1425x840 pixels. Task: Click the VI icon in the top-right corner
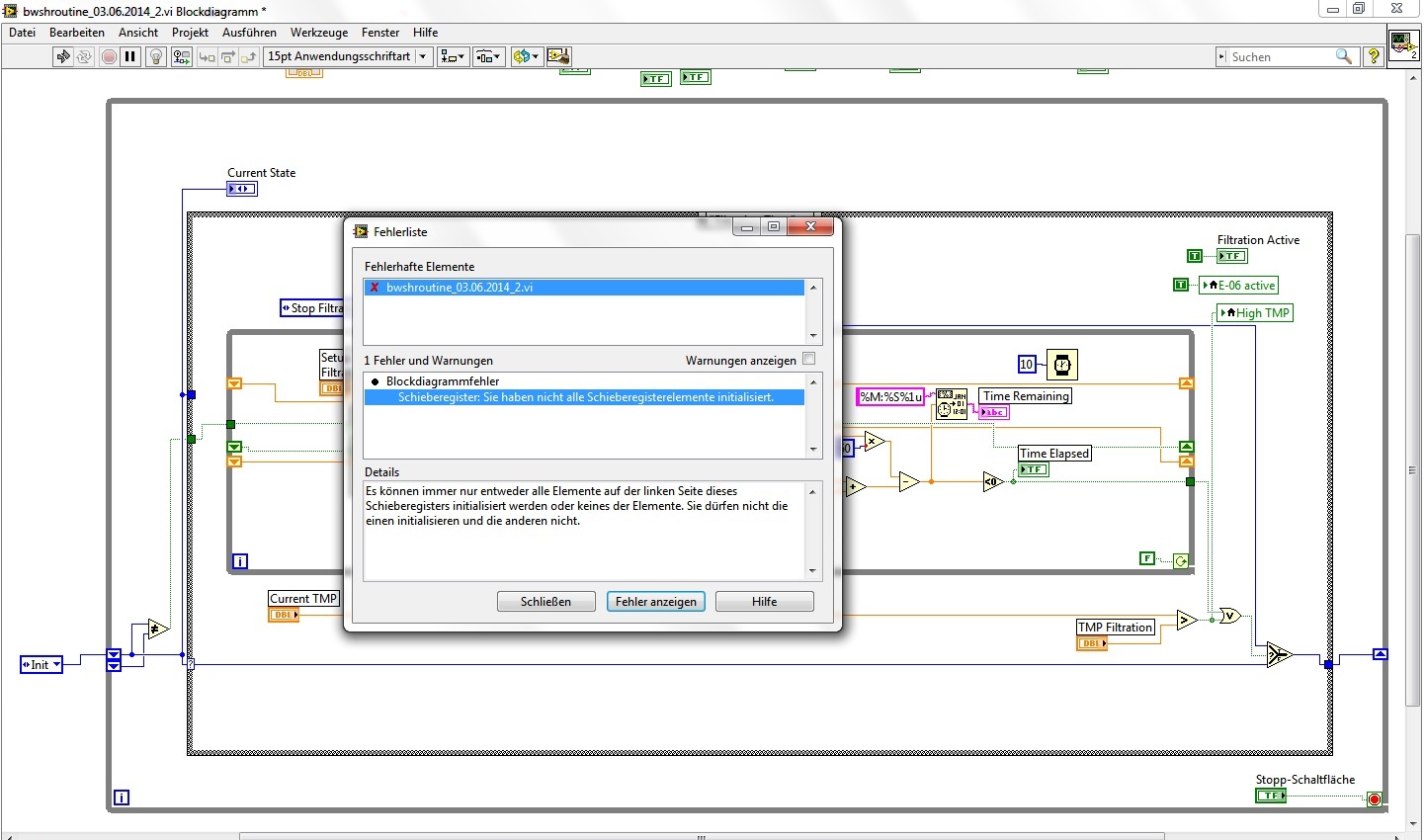coord(1404,45)
